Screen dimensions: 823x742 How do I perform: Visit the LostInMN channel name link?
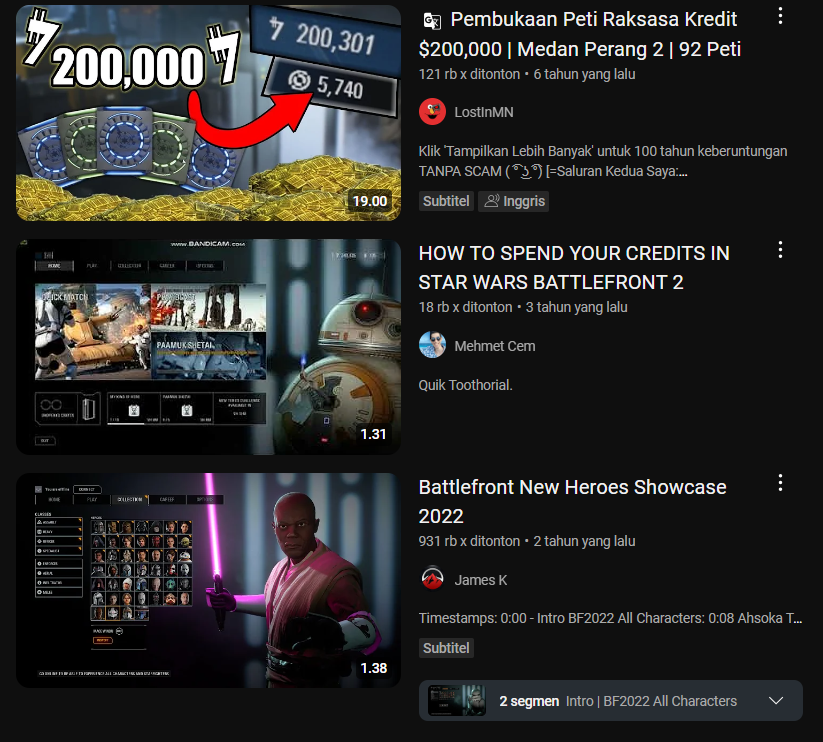coord(483,112)
